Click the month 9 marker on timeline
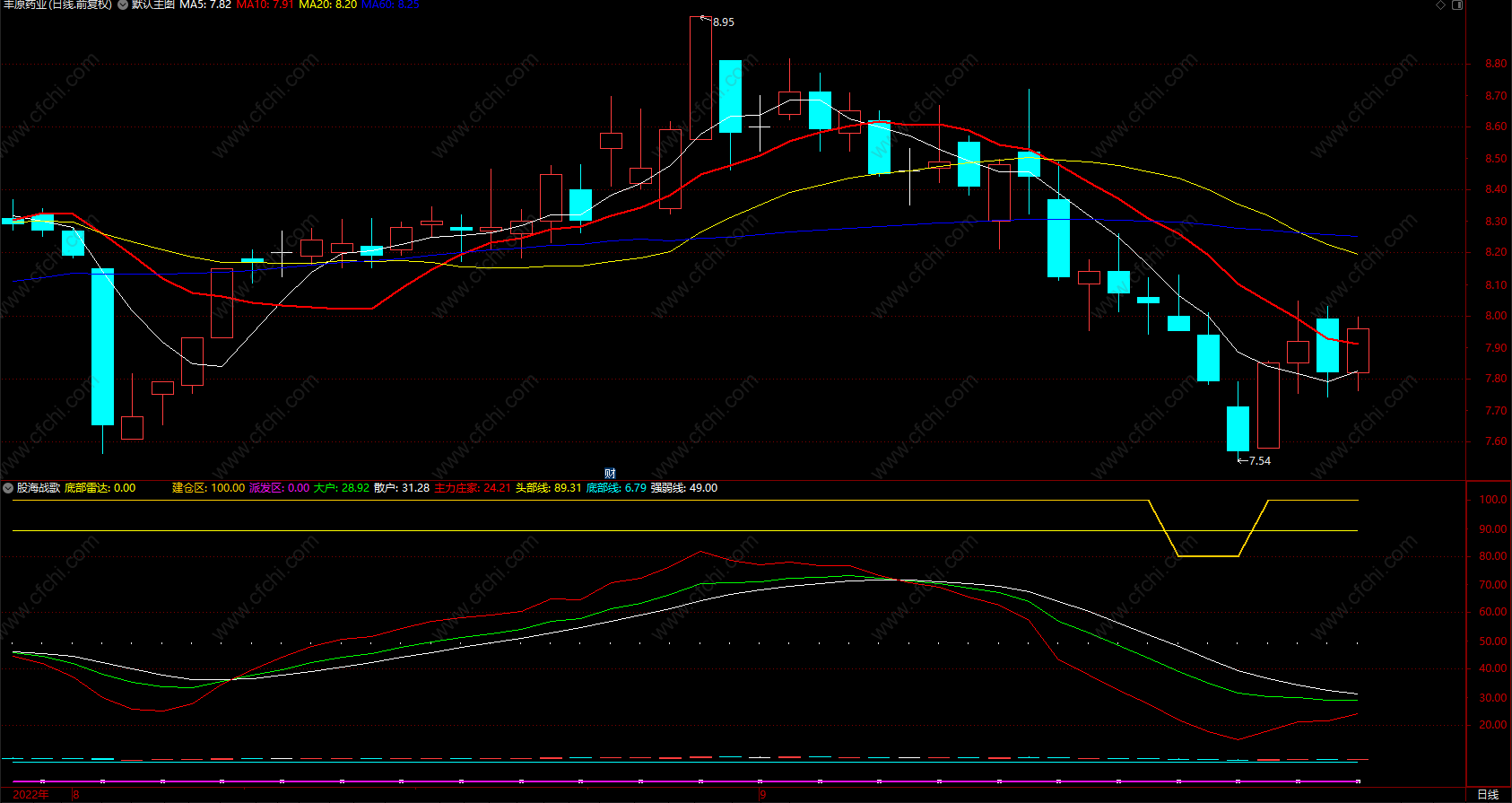Screen dimensions: 1512x803 (763, 795)
